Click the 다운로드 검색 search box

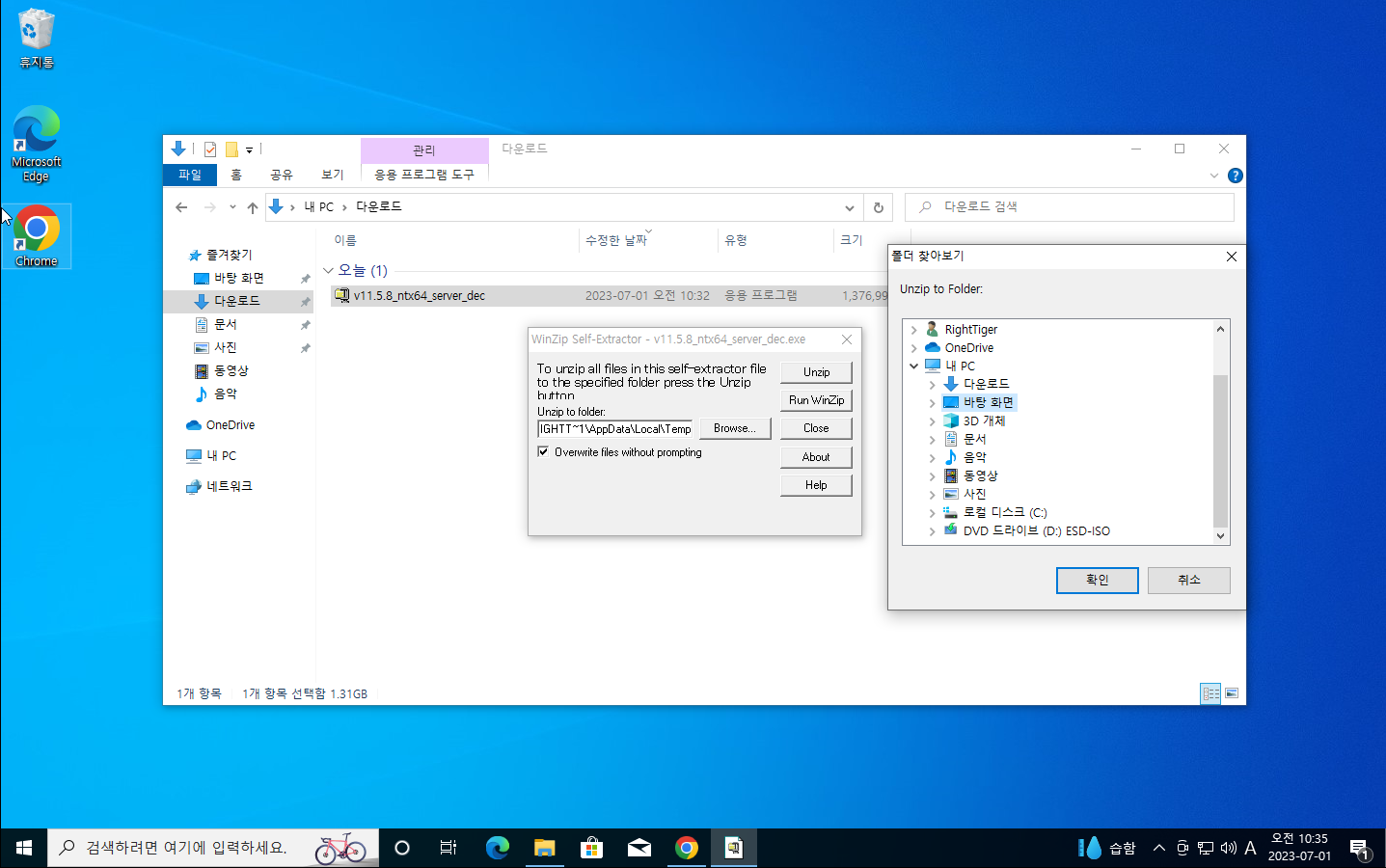(1070, 207)
